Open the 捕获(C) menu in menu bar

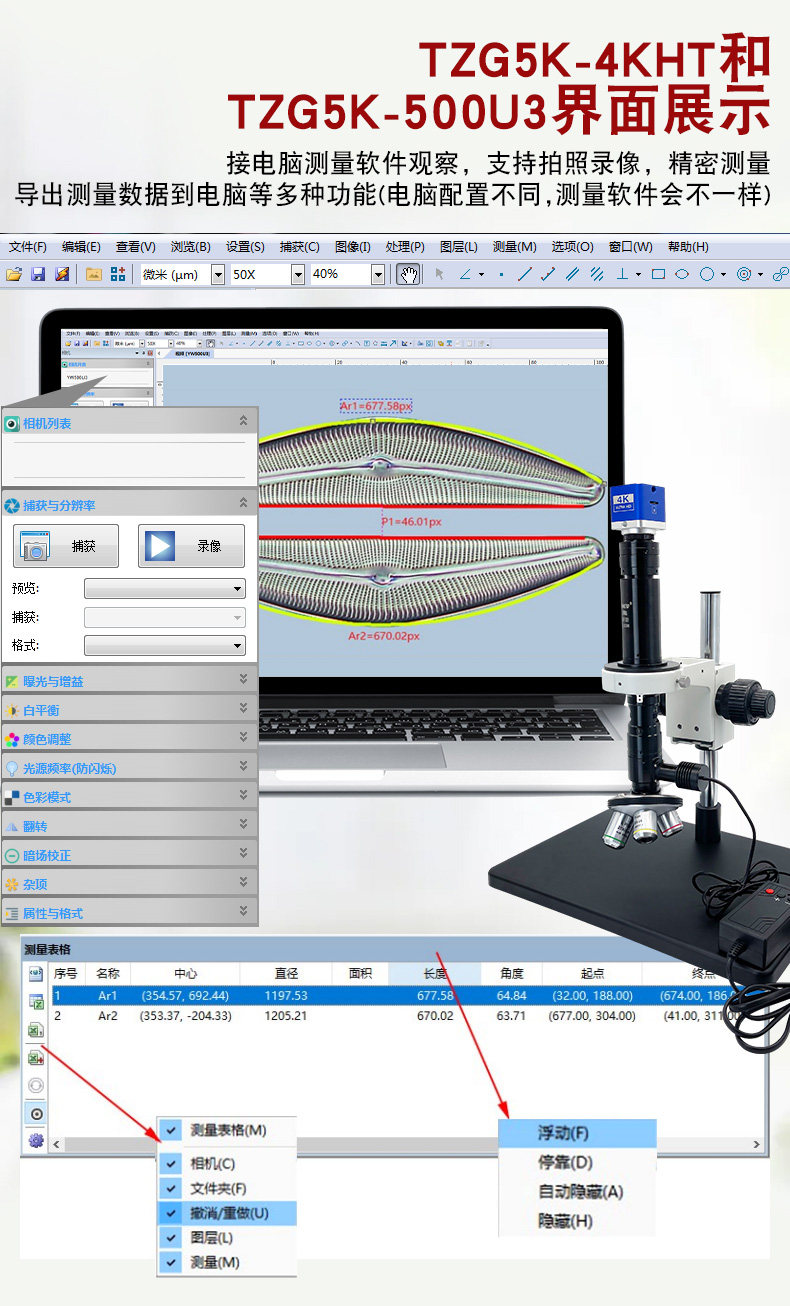[299, 247]
